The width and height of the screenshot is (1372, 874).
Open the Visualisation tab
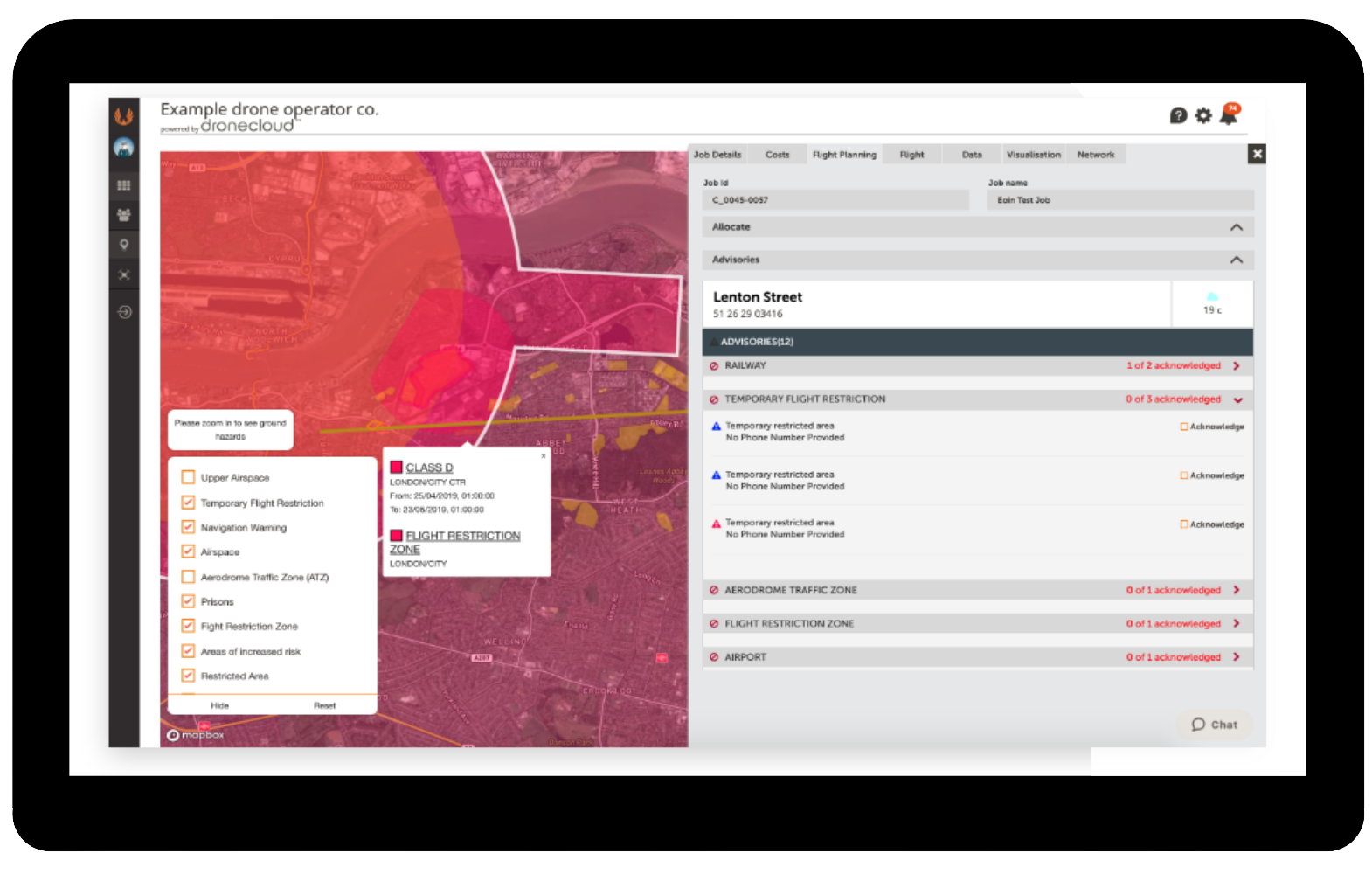point(1033,155)
